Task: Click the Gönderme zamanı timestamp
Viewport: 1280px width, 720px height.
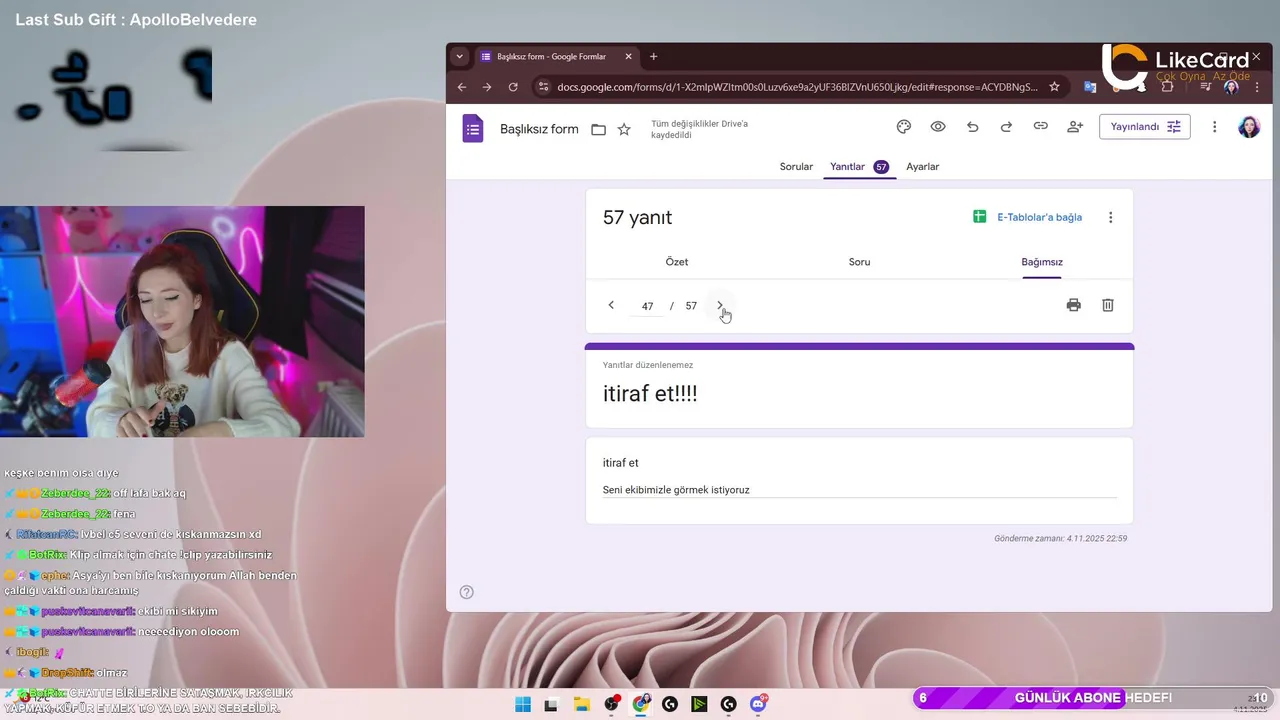Action: pos(1061,538)
